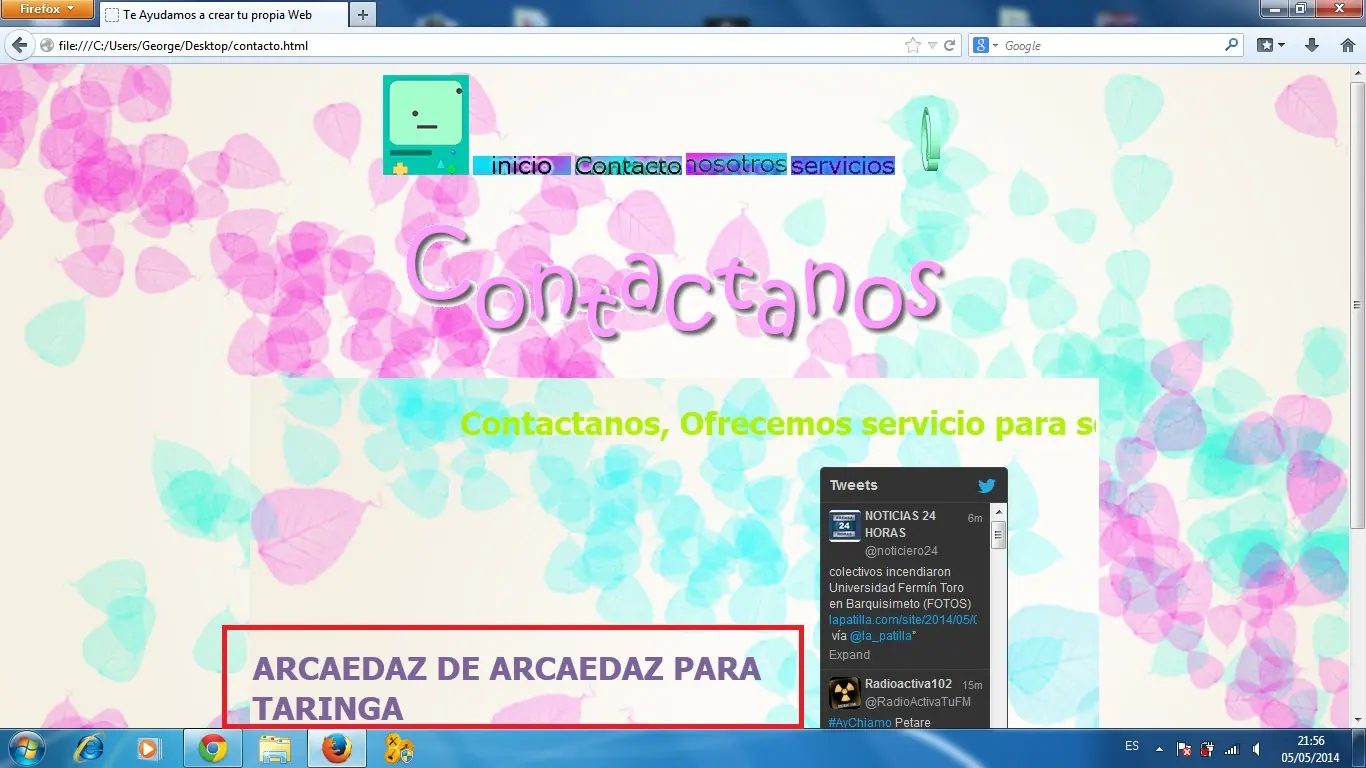Switch to Google Chrome in the taskbar
Viewport: 1366px width, 768px height.
[x=212, y=748]
